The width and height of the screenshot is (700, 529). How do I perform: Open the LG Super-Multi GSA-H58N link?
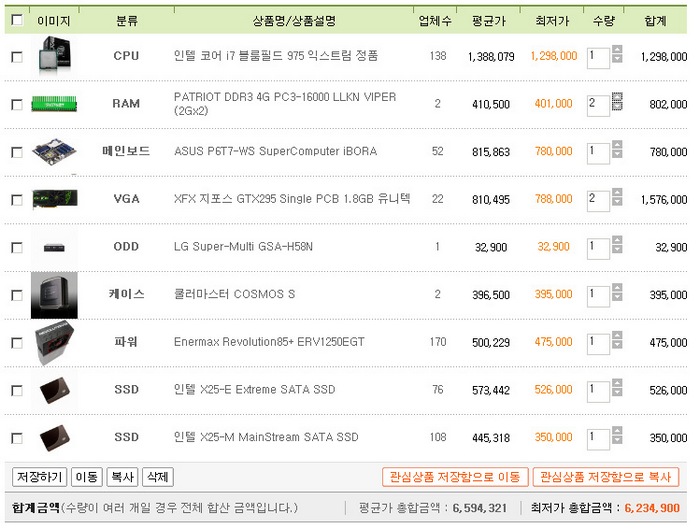tap(243, 246)
